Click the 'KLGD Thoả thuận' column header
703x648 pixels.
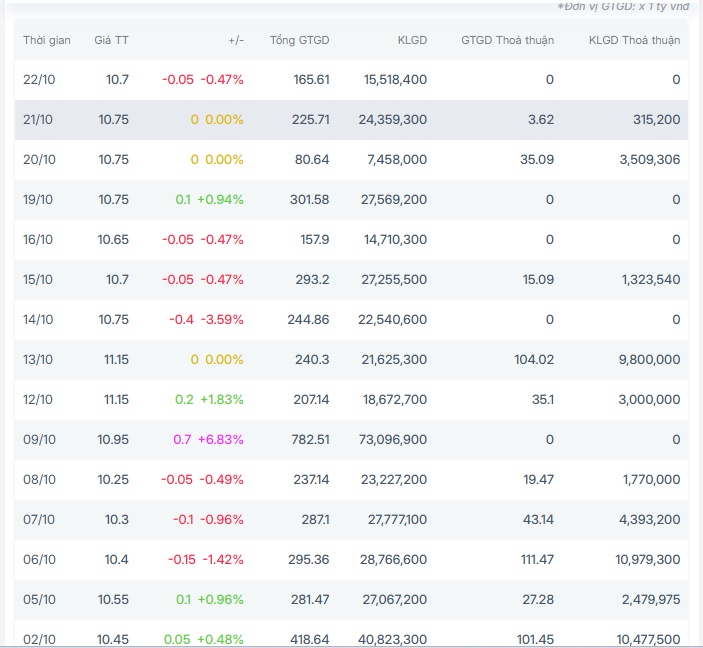[x=634, y=40]
